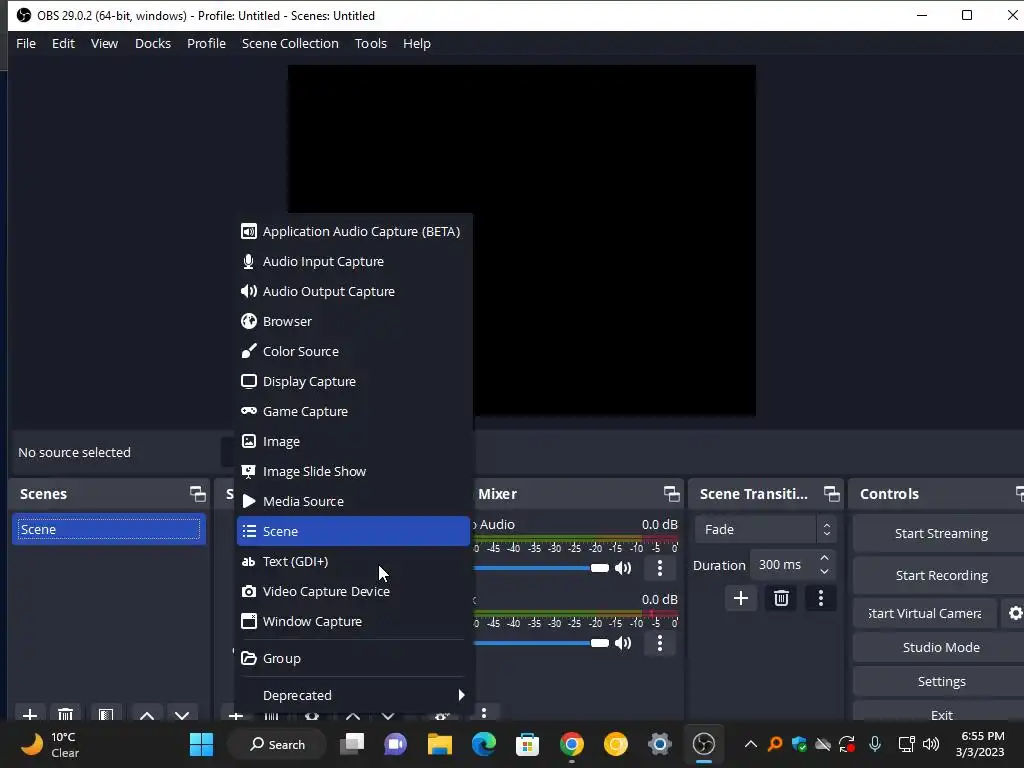Add a Text (GDI+) source
Viewport: 1024px width, 768px height.
click(x=353, y=562)
